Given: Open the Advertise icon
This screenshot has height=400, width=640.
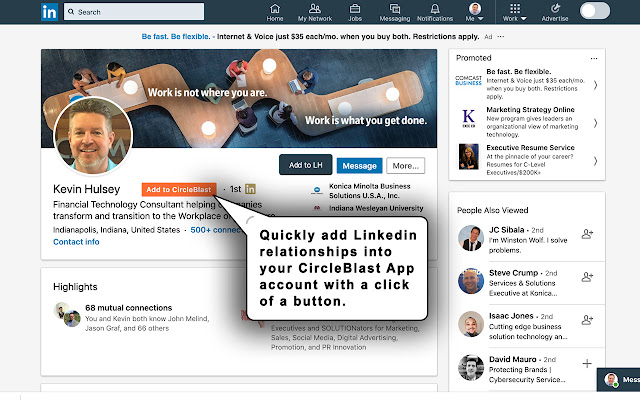Looking at the screenshot, I should pos(555,13).
